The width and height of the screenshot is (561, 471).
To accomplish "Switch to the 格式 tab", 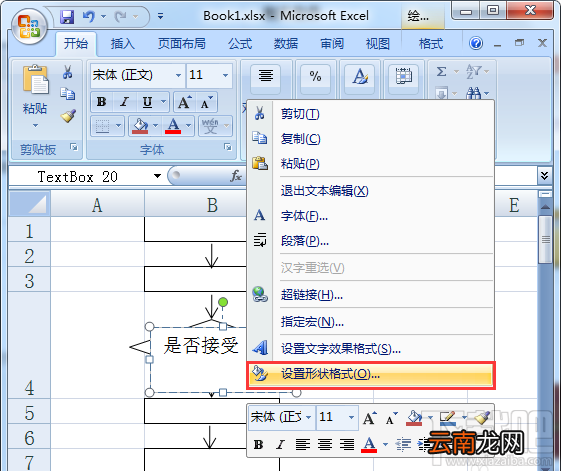I will [x=431, y=44].
